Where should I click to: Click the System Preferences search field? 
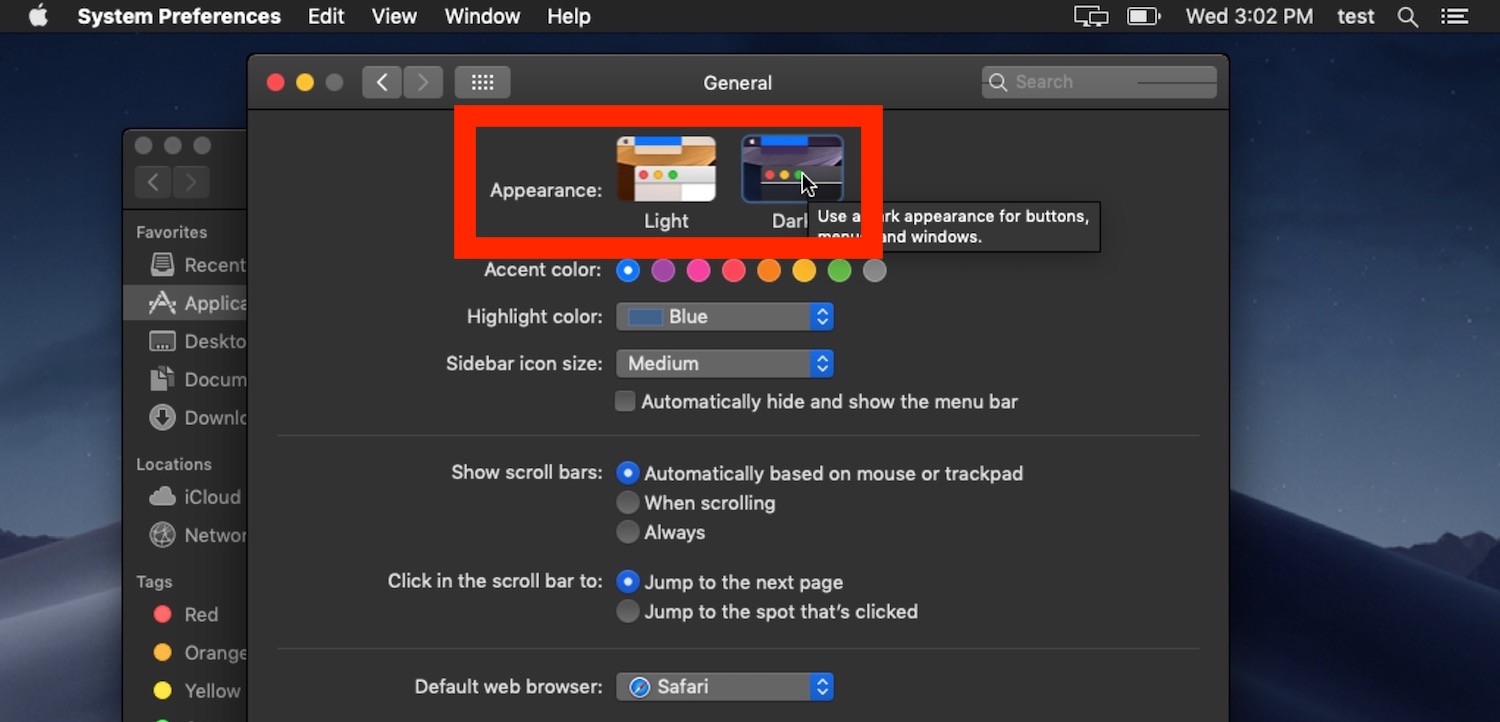(1099, 82)
